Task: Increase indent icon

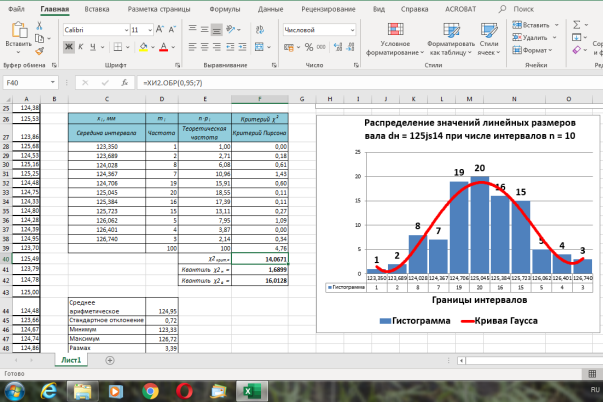Action: [x=242, y=47]
